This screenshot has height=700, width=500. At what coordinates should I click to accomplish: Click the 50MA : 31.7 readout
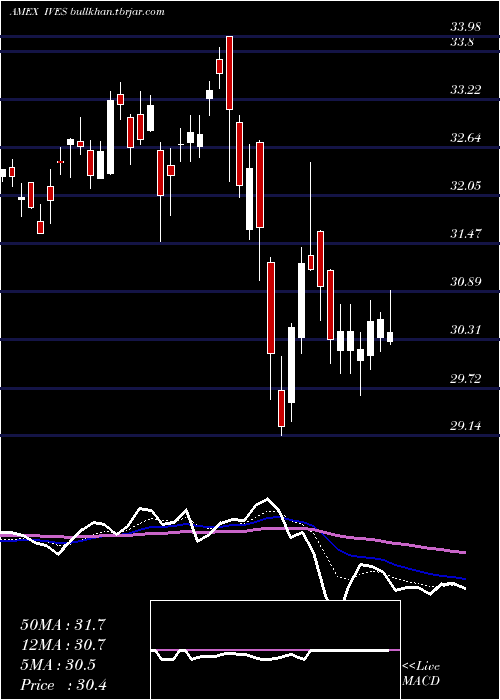(63, 625)
